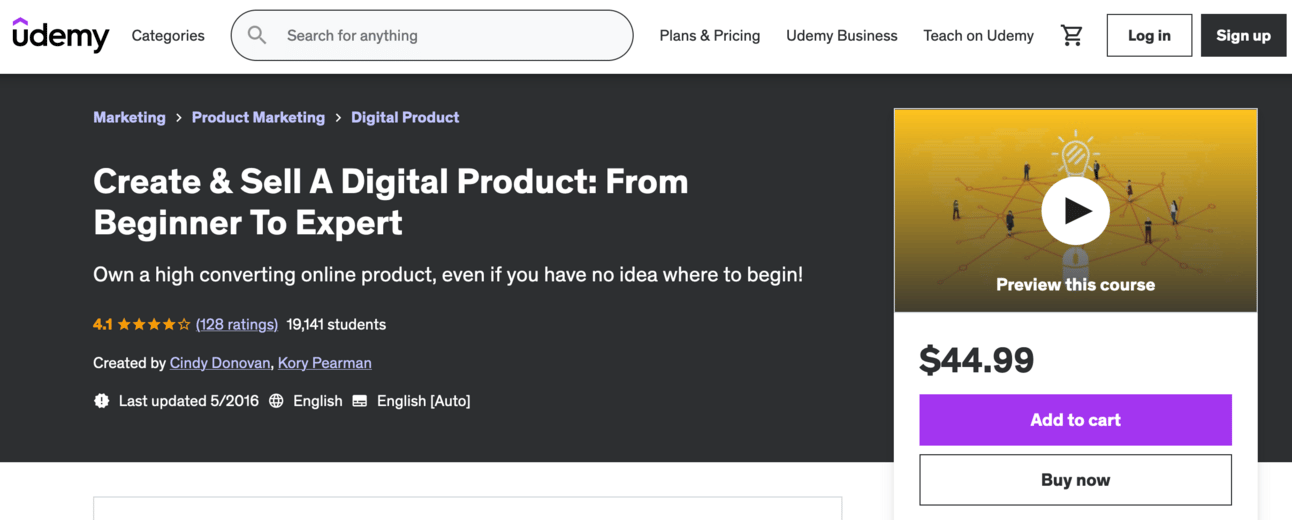The image size is (1292, 520).
Task: Open instructor Cindy Donovan's profile
Action: 220,363
